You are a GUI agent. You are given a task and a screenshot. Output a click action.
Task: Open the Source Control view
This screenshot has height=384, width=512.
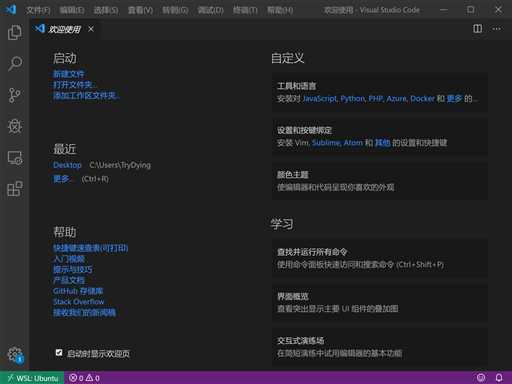pos(15,95)
